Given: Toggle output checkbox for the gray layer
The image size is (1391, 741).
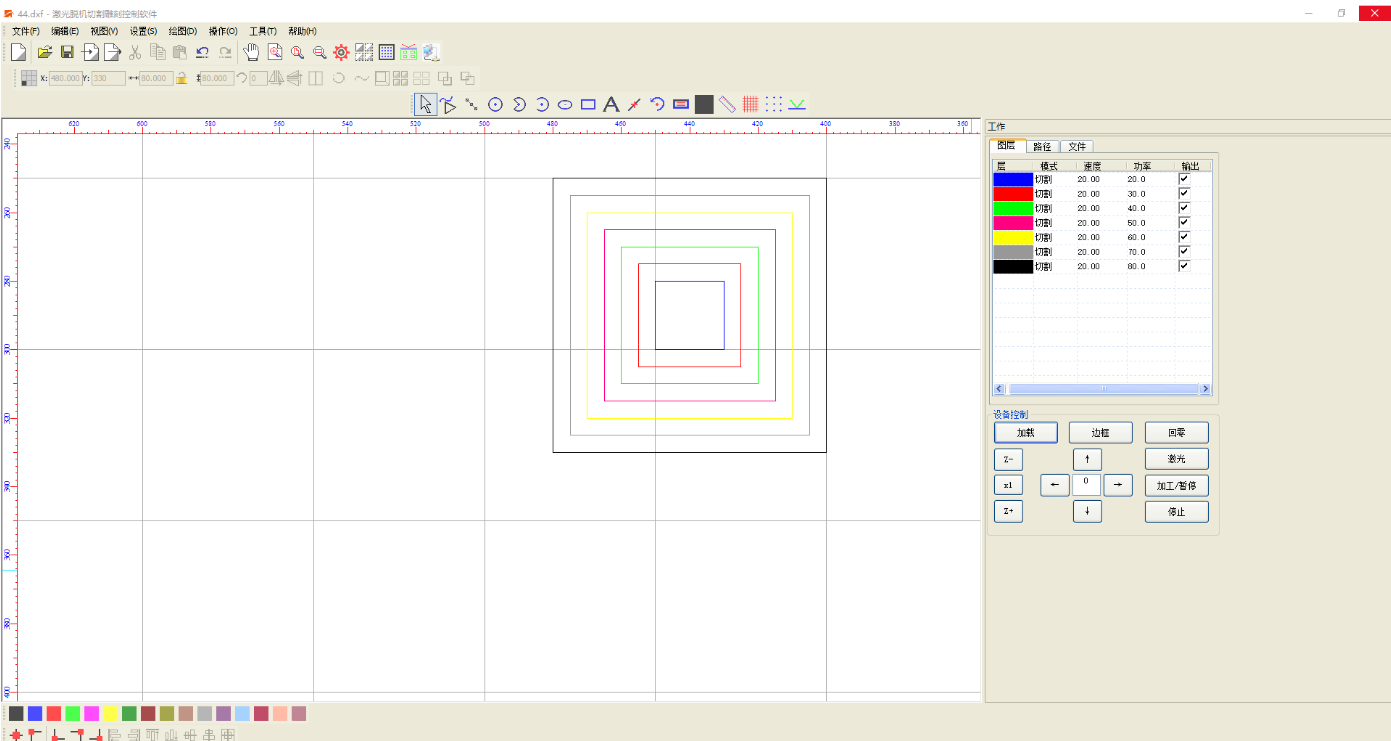Looking at the screenshot, I should coord(1184,252).
